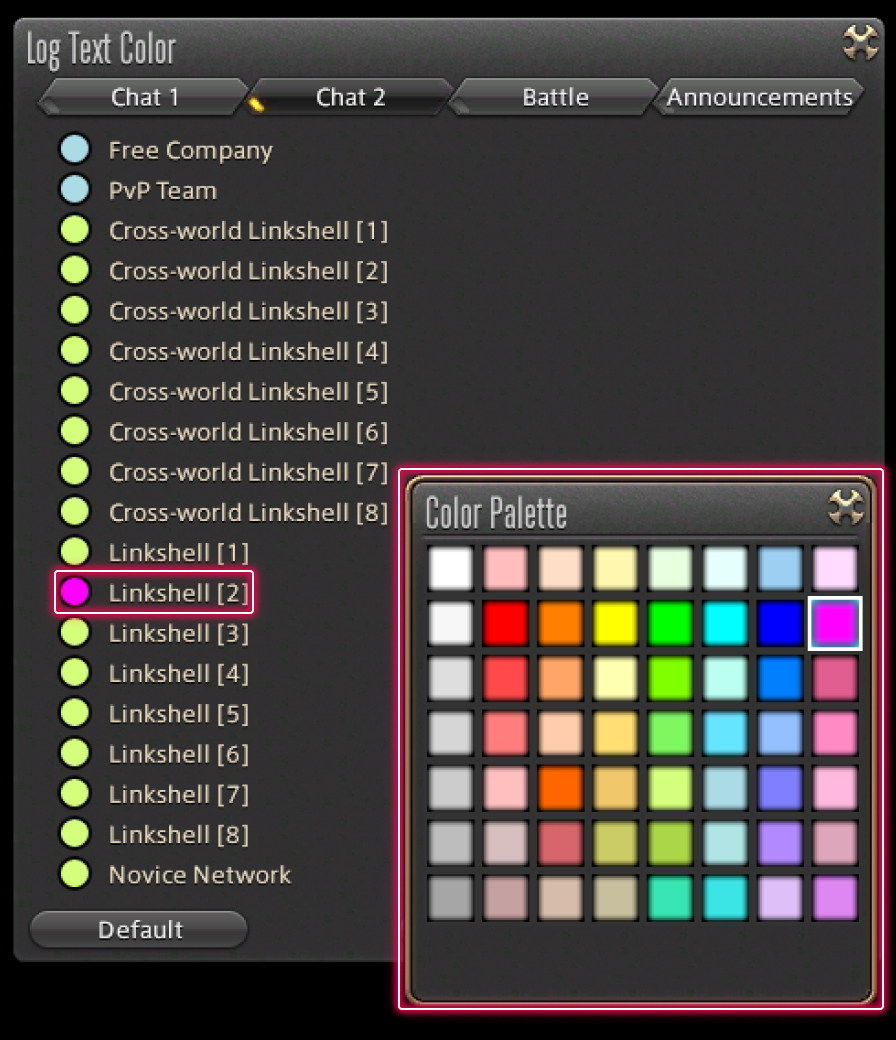Click the magenta Linkshell [2] color circle
The height and width of the screenshot is (1040, 896).
[x=75, y=592]
